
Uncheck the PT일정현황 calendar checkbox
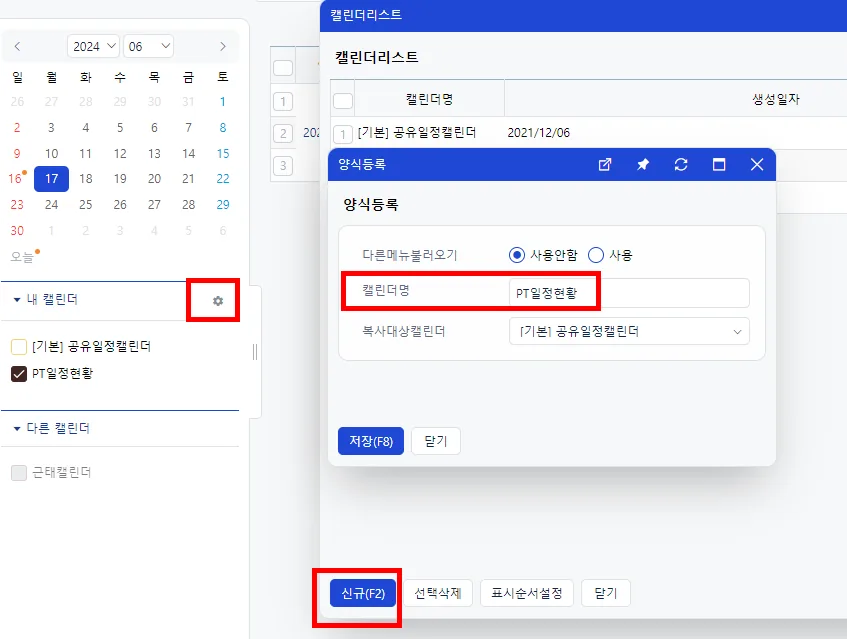tap(19, 374)
